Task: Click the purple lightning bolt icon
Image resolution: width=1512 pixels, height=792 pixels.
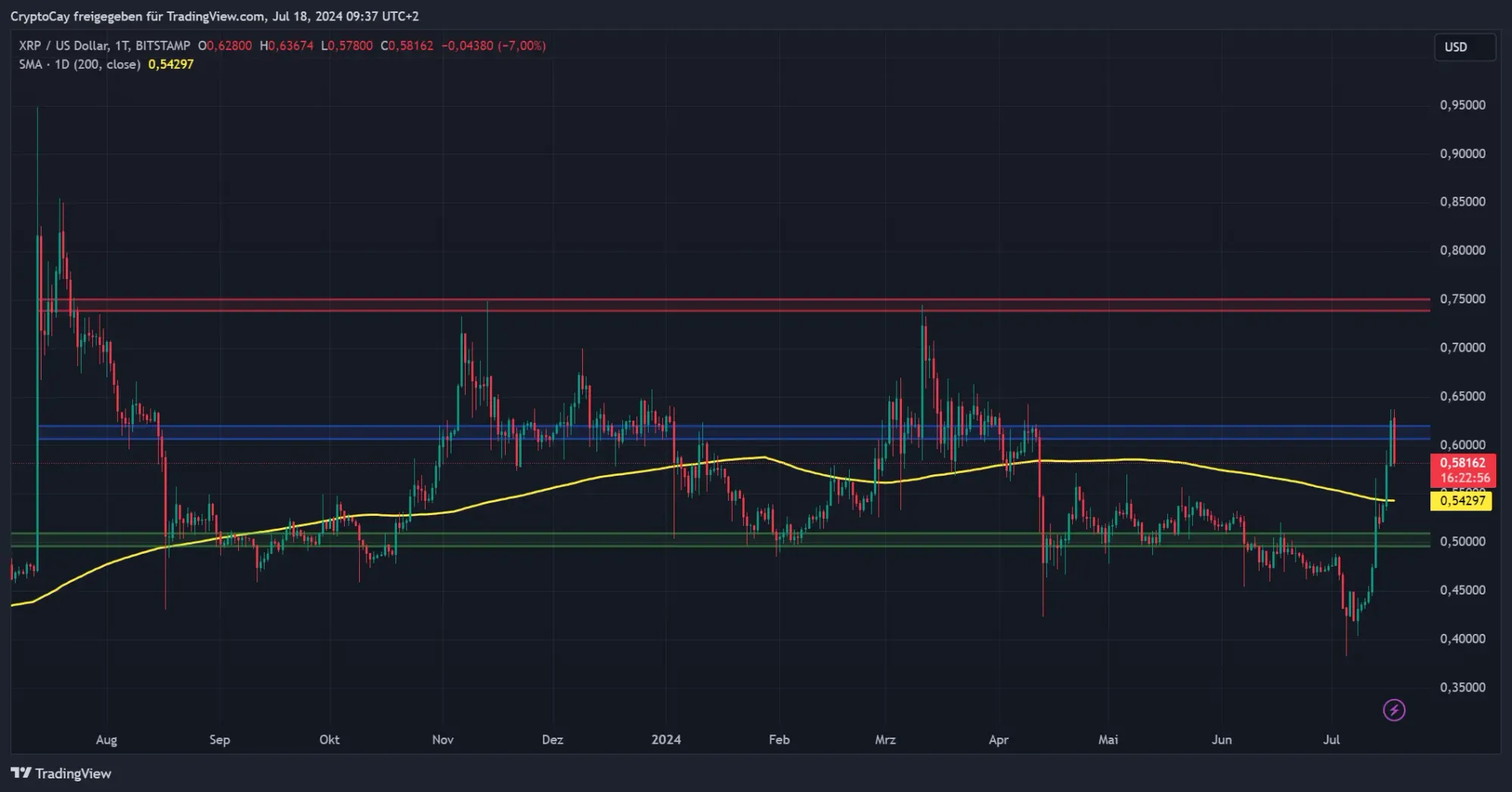Action: 1394,710
